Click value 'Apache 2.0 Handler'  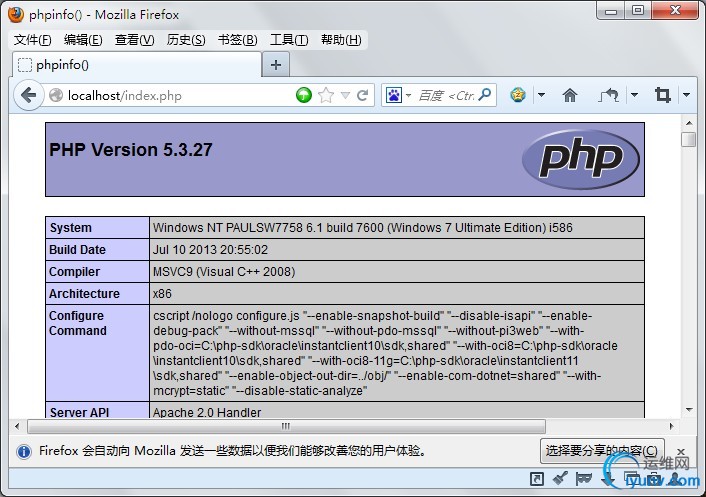click(x=207, y=412)
